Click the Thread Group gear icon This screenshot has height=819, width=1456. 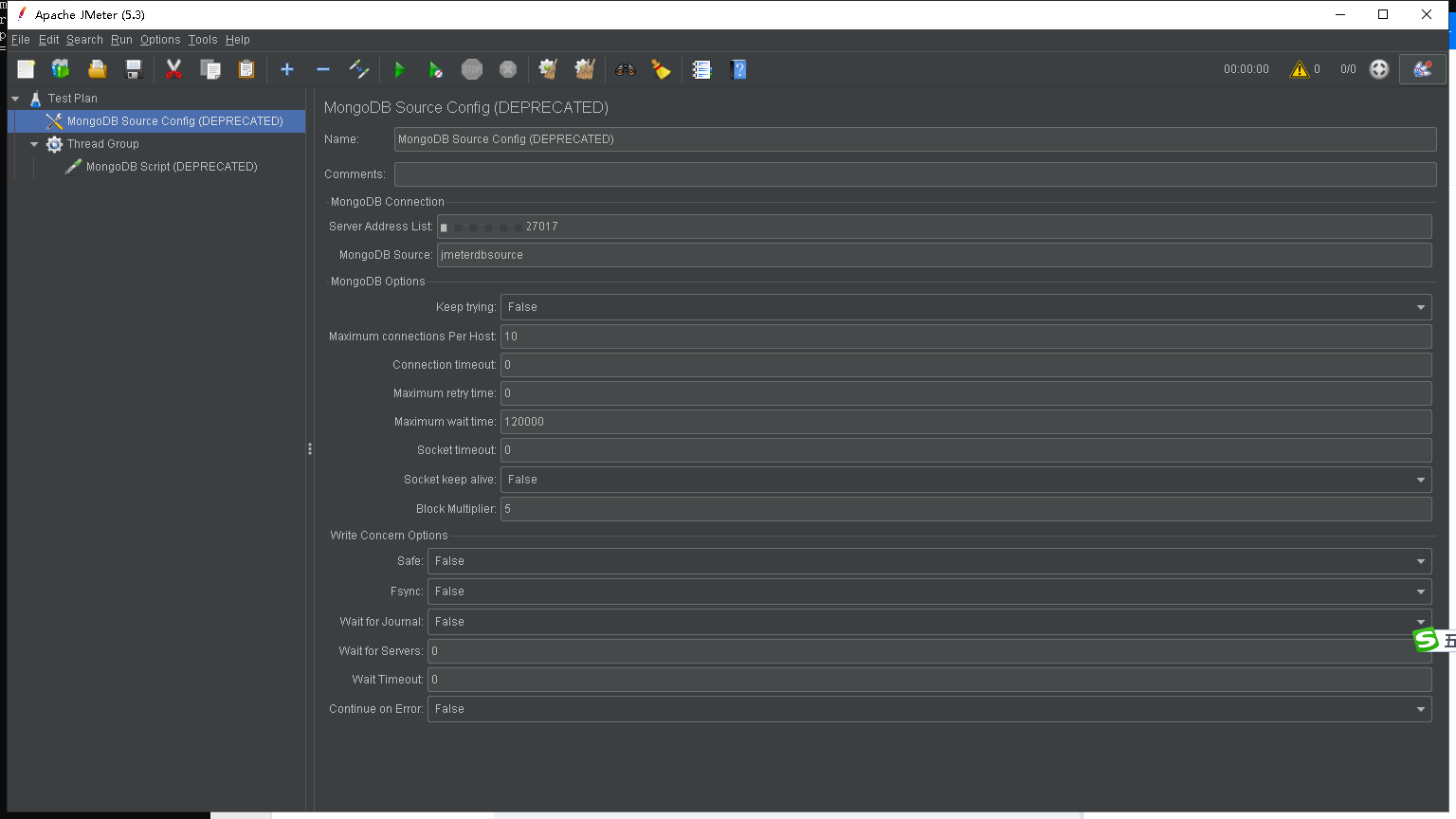55,144
